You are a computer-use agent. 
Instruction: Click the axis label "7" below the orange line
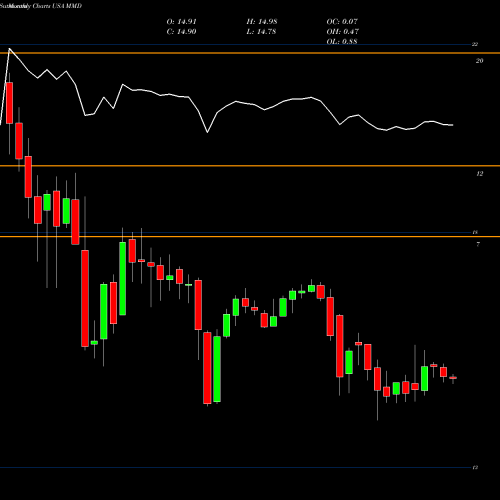pos(478,245)
